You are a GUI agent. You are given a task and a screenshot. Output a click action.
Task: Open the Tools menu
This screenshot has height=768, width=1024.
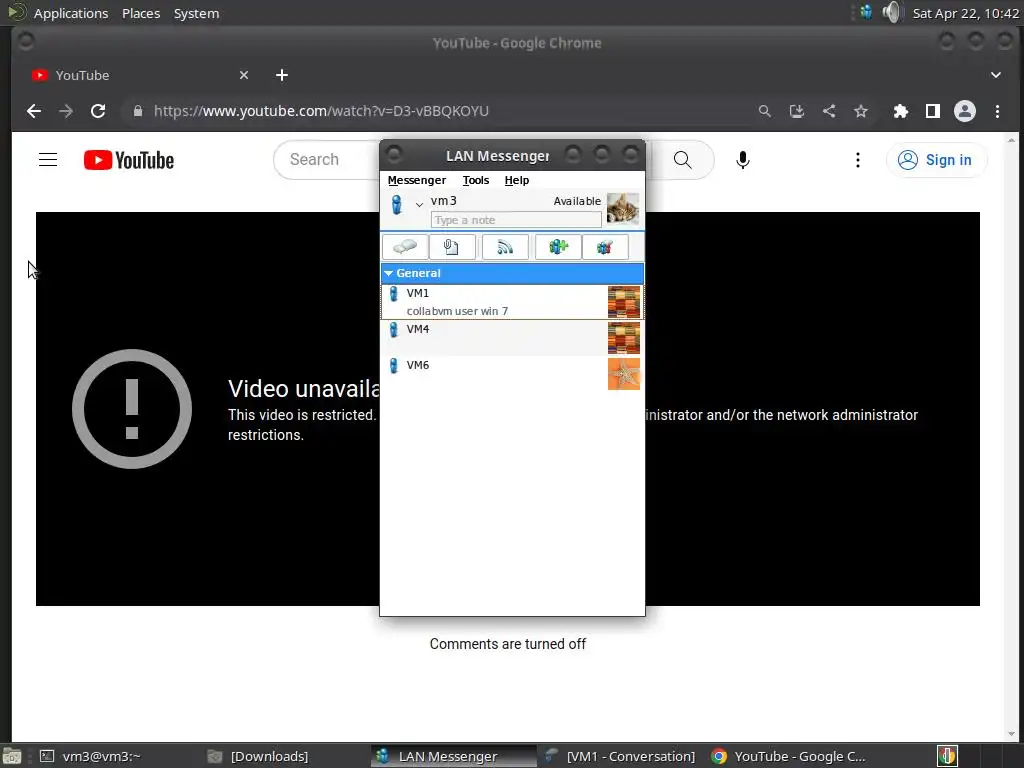point(475,180)
